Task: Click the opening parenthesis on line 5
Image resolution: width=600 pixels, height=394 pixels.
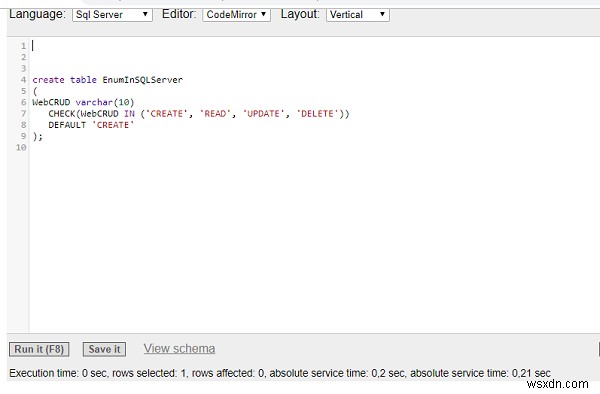Action: click(35, 91)
